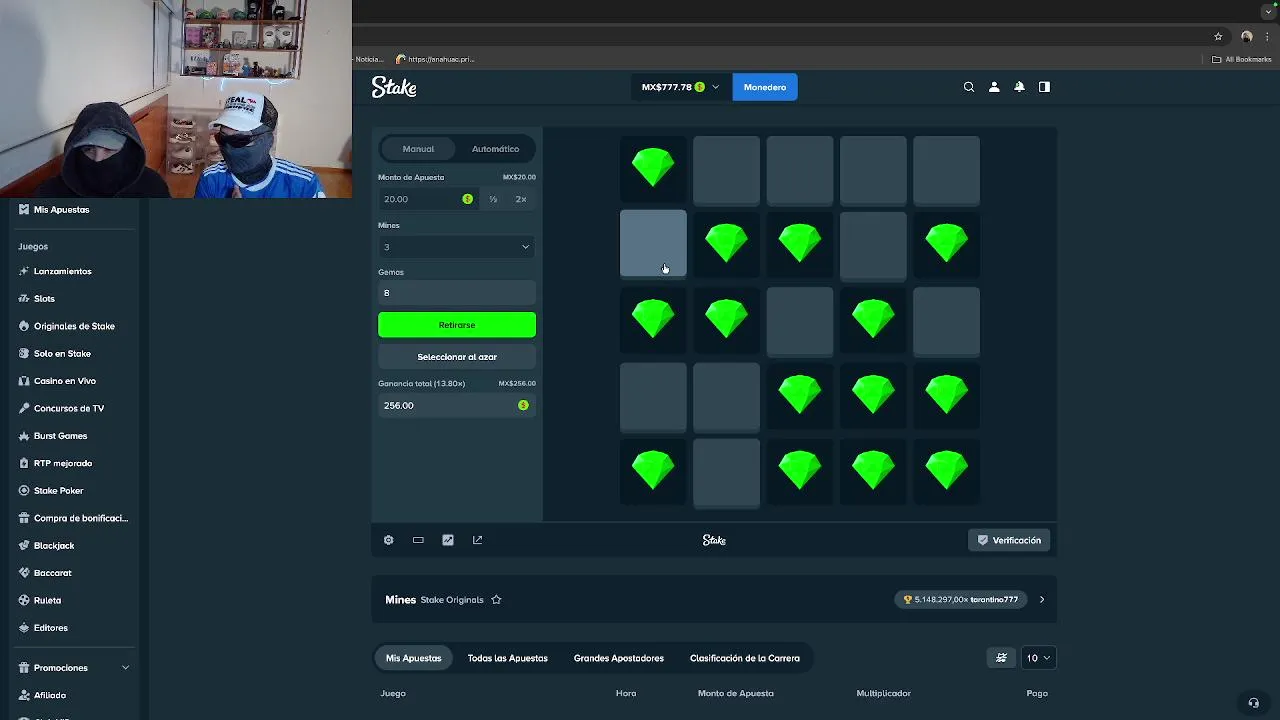
Task: Enable theatre mode icon below the board
Action: pos(418,540)
